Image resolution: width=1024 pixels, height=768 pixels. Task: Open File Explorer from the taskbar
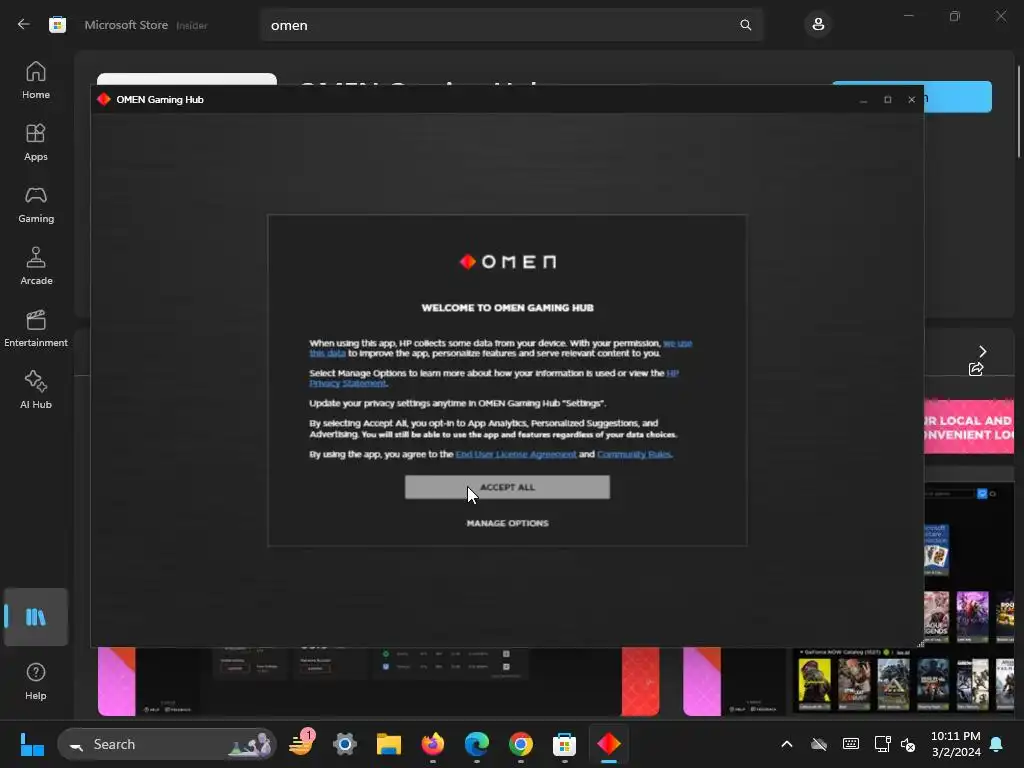pos(389,744)
